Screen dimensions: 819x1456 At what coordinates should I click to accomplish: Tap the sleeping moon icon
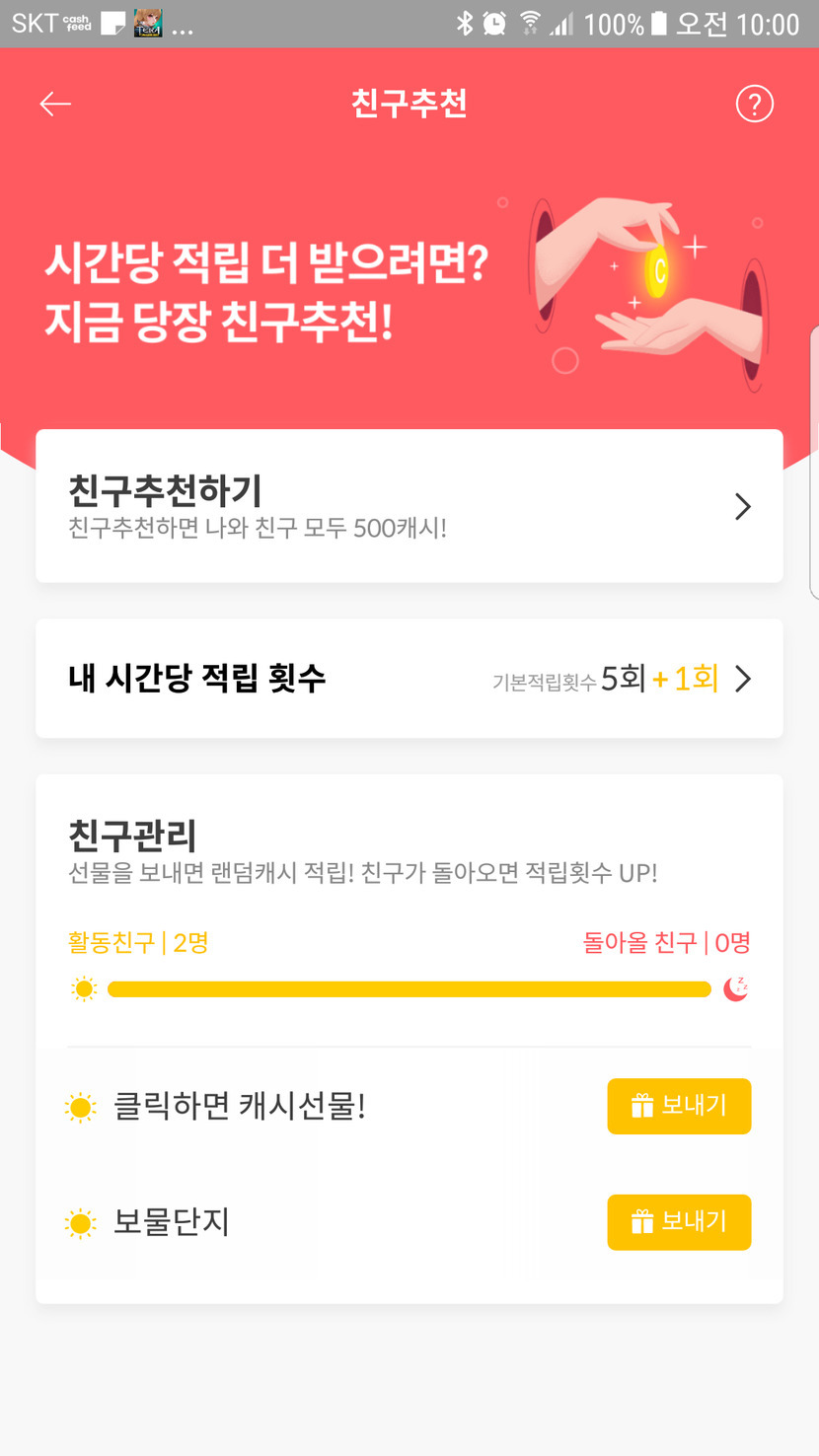click(x=735, y=988)
